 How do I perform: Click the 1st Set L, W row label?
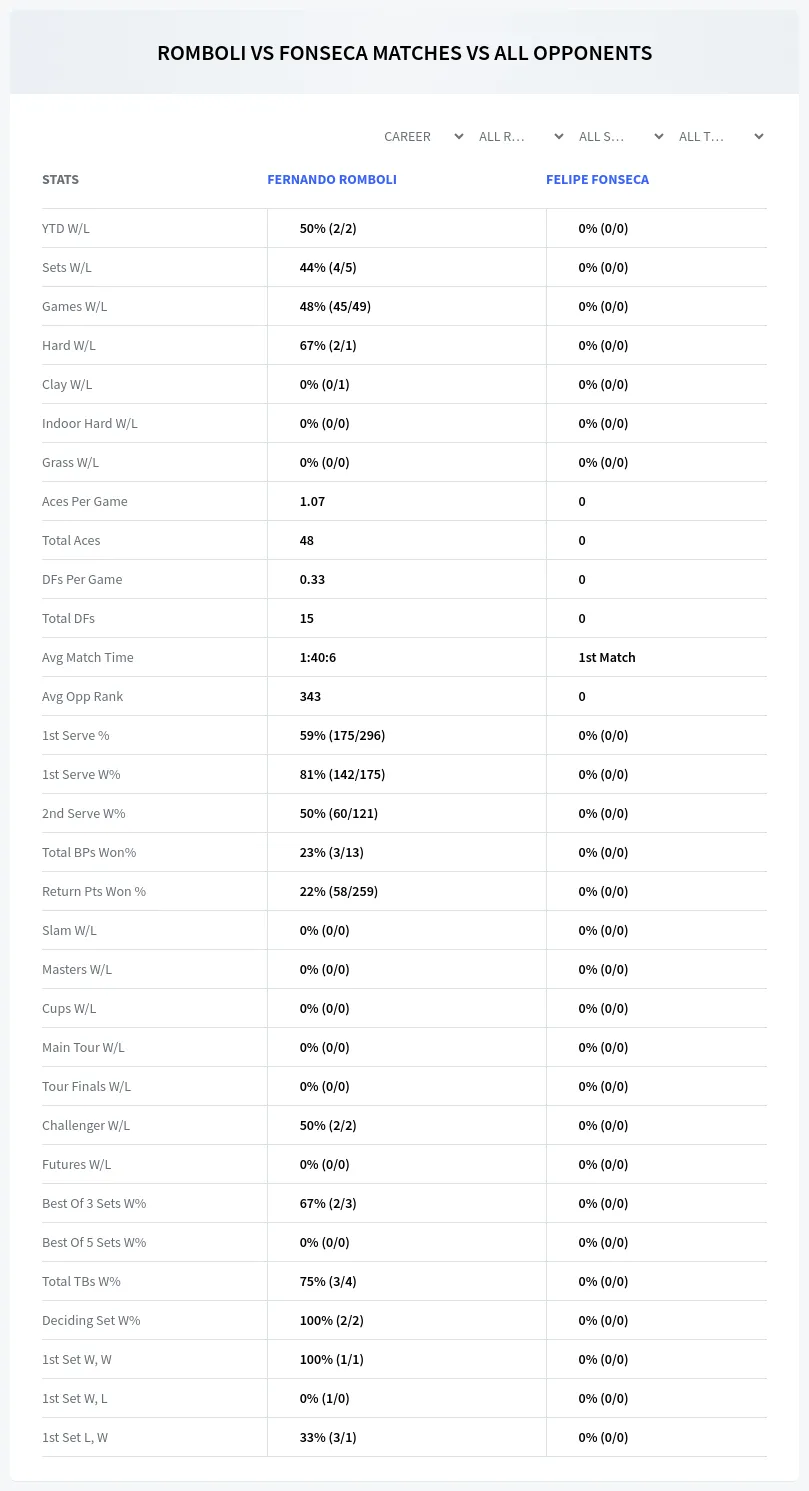(x=75, y=1437)
